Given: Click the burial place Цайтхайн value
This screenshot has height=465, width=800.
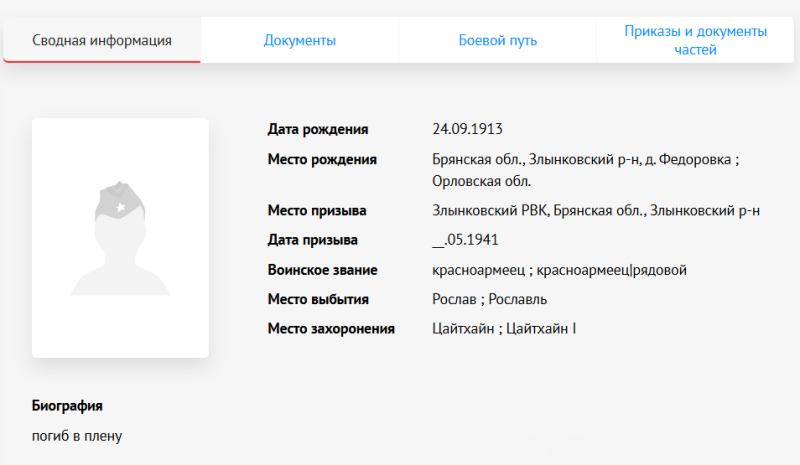Looking at the screenshot, I should (504, 328).
